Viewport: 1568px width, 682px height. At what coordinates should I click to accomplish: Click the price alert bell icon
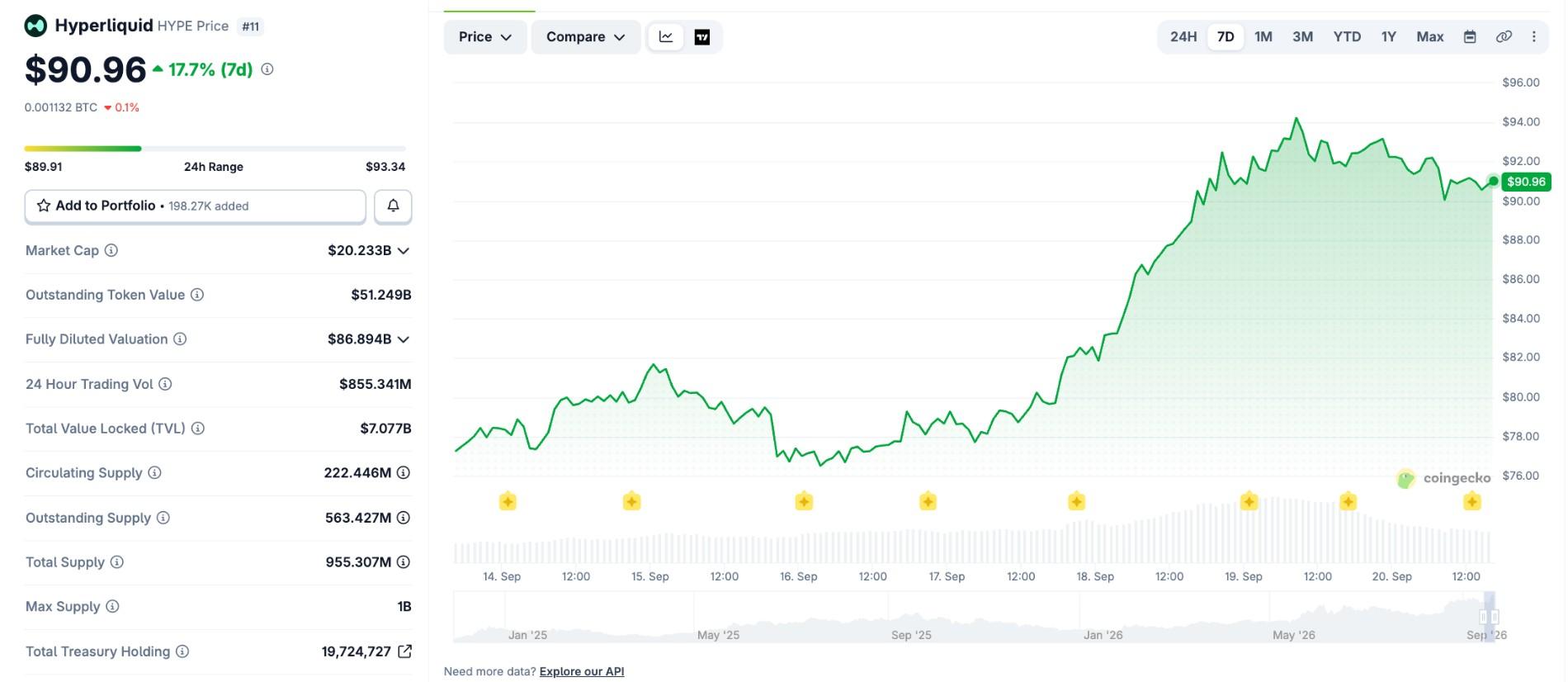click(x=393, y=206)
